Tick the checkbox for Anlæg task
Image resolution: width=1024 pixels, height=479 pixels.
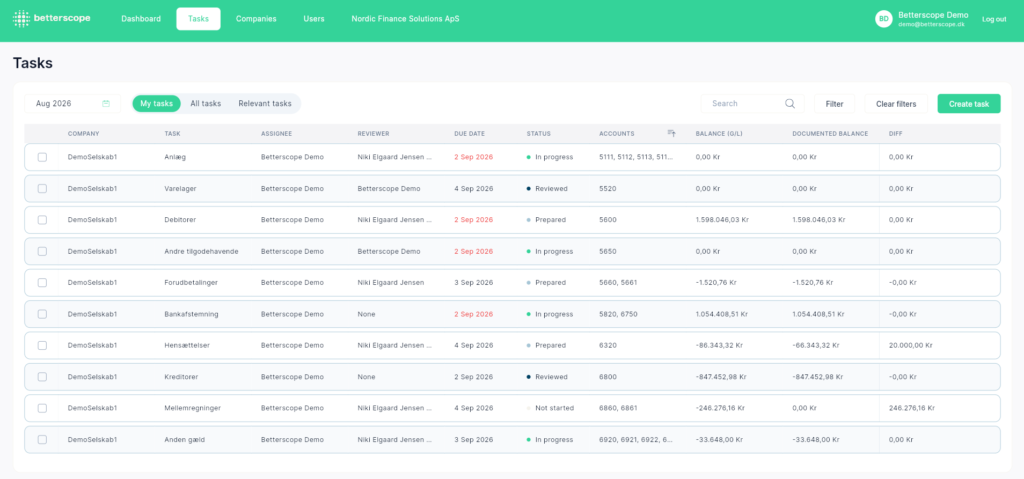[x=42, y=157]
